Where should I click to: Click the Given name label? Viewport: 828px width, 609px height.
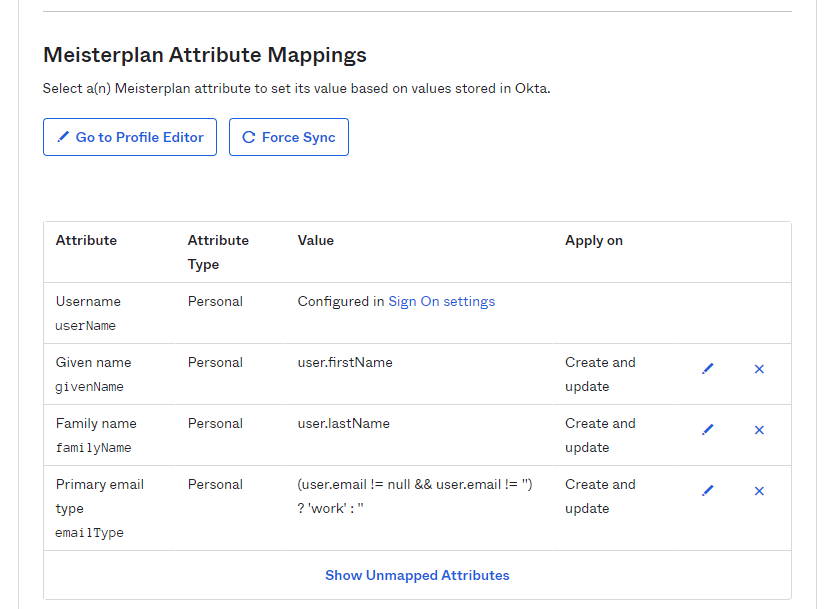(93, 362)
